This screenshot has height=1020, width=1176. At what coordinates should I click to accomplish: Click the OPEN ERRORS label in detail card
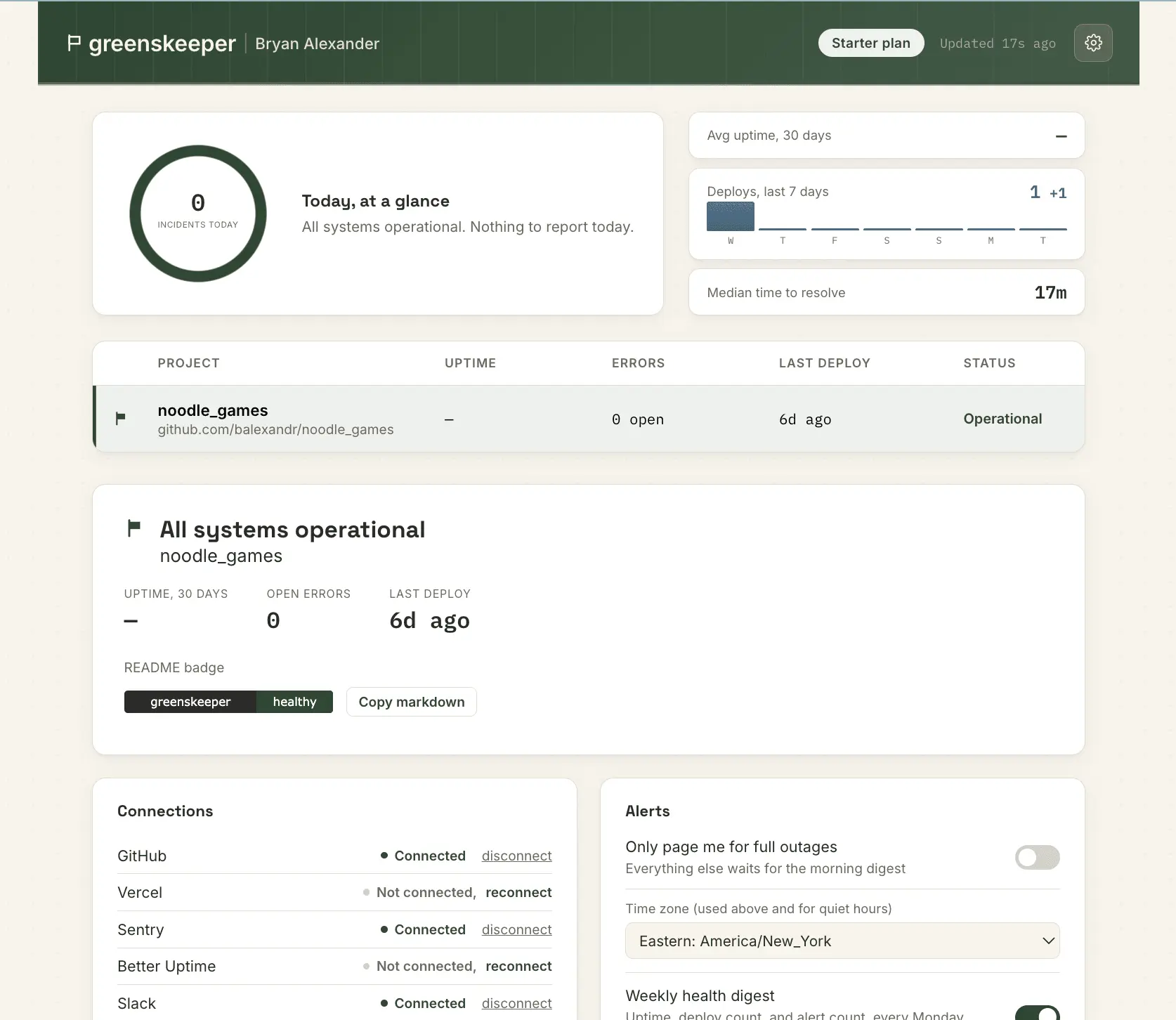tap(308, 594)
